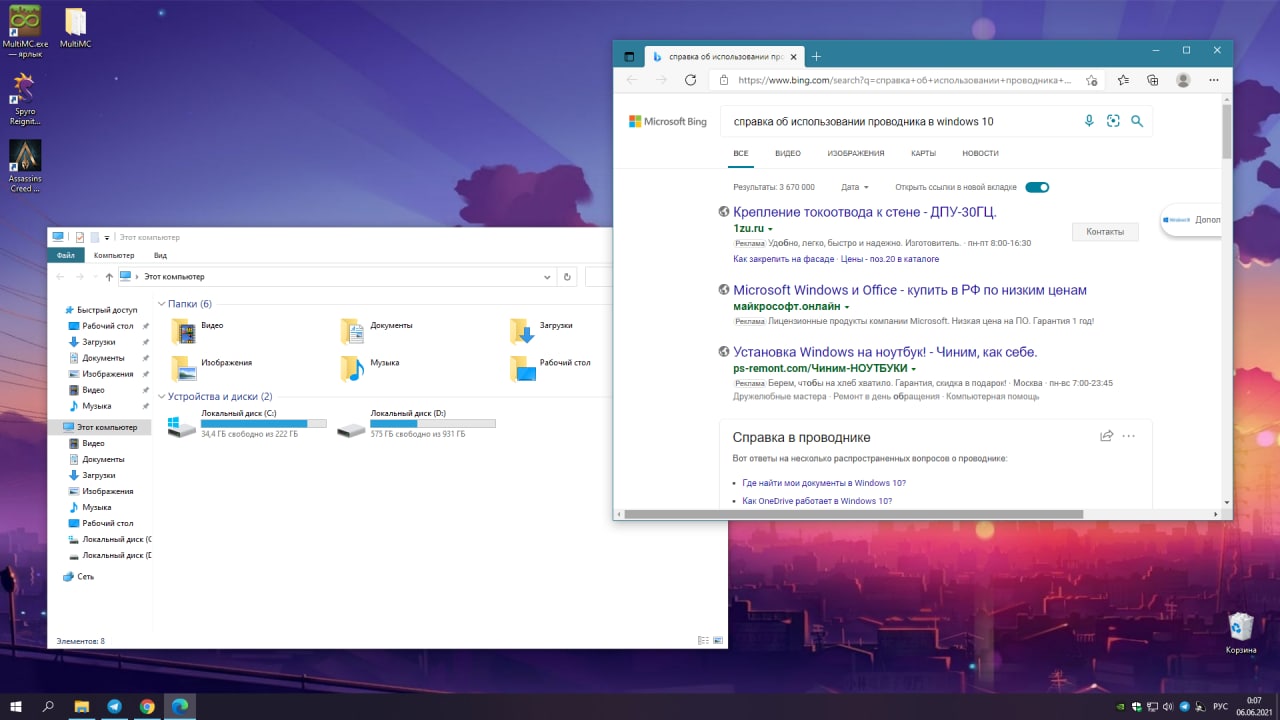Switch Explorer to details view icon

[702, 640]
